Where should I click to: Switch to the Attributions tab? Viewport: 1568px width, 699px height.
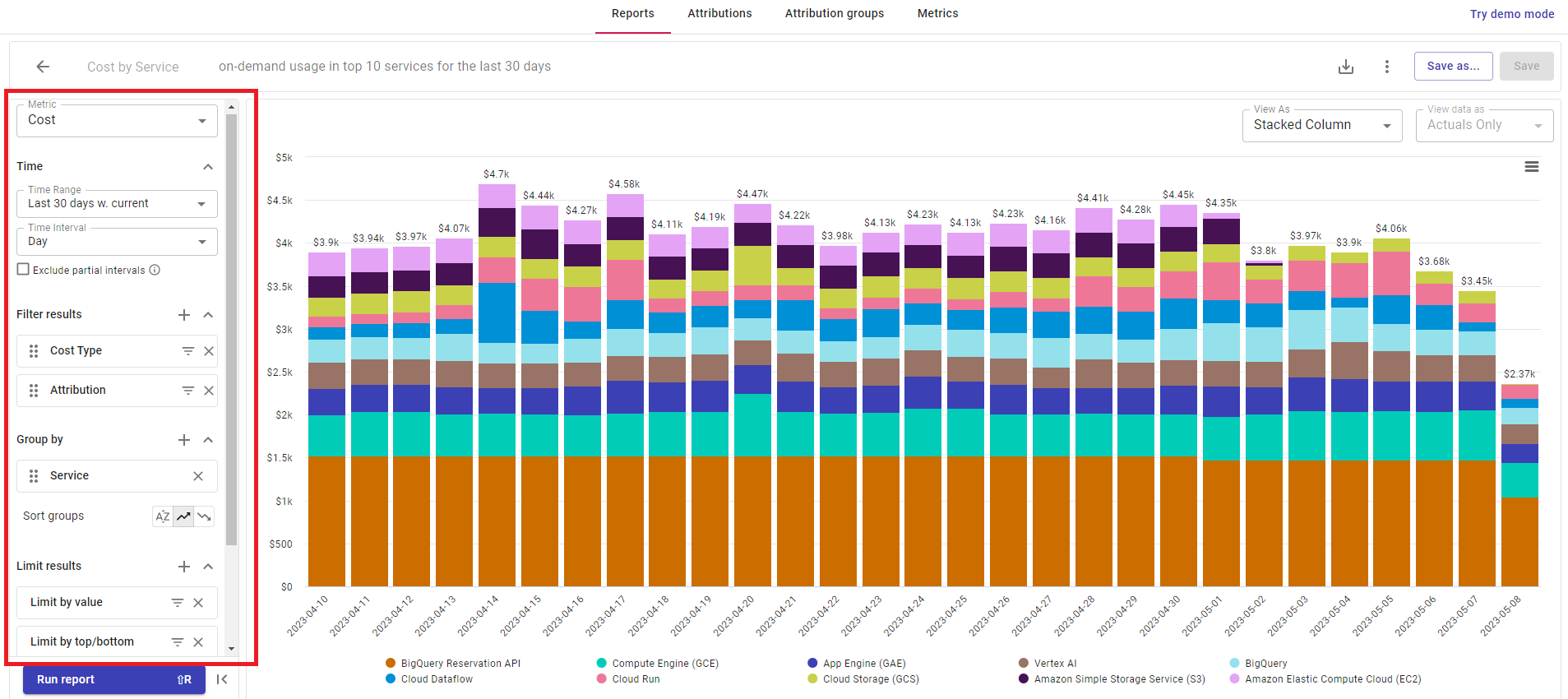719,14
